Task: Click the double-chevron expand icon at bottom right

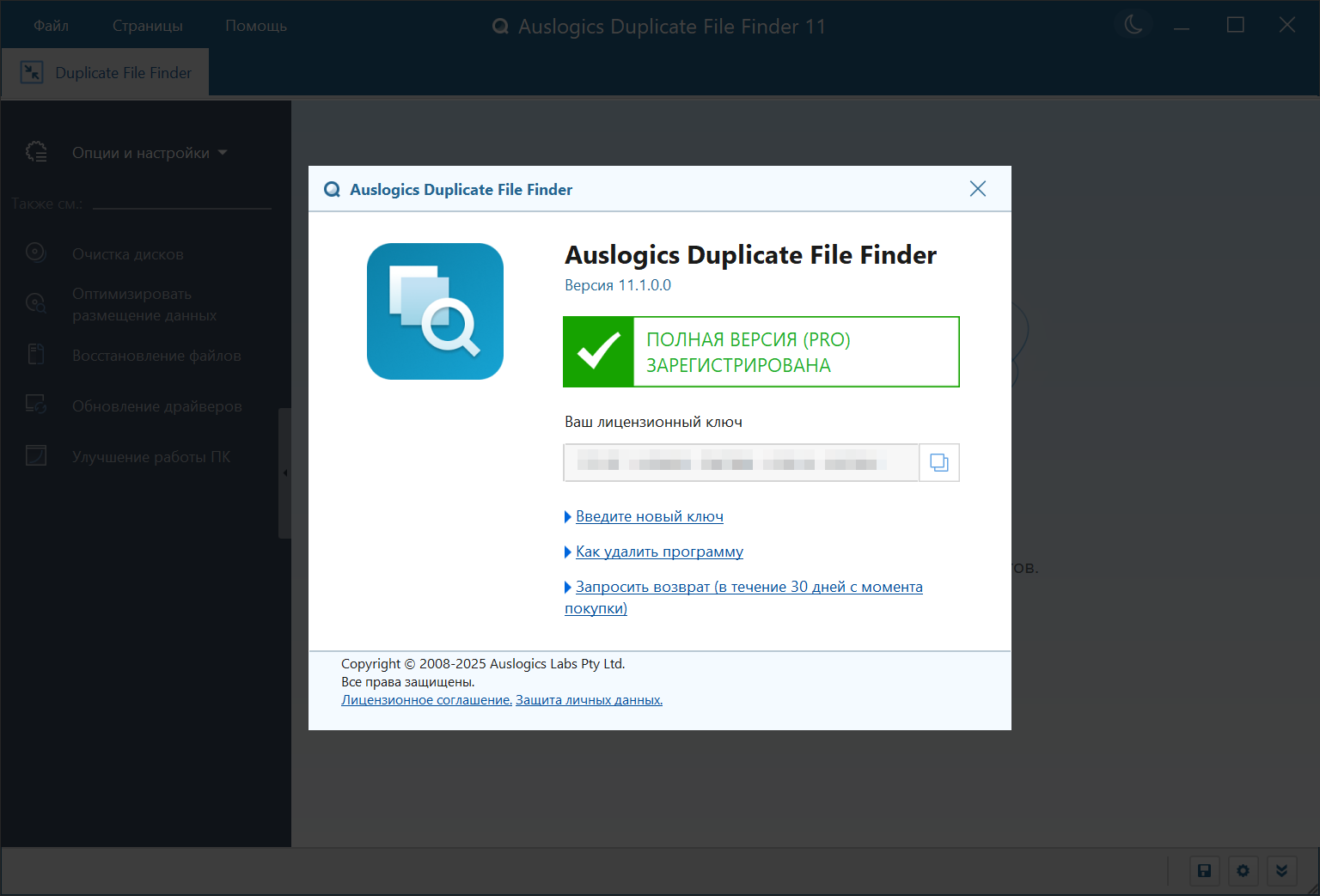Action: point(1281,871)
